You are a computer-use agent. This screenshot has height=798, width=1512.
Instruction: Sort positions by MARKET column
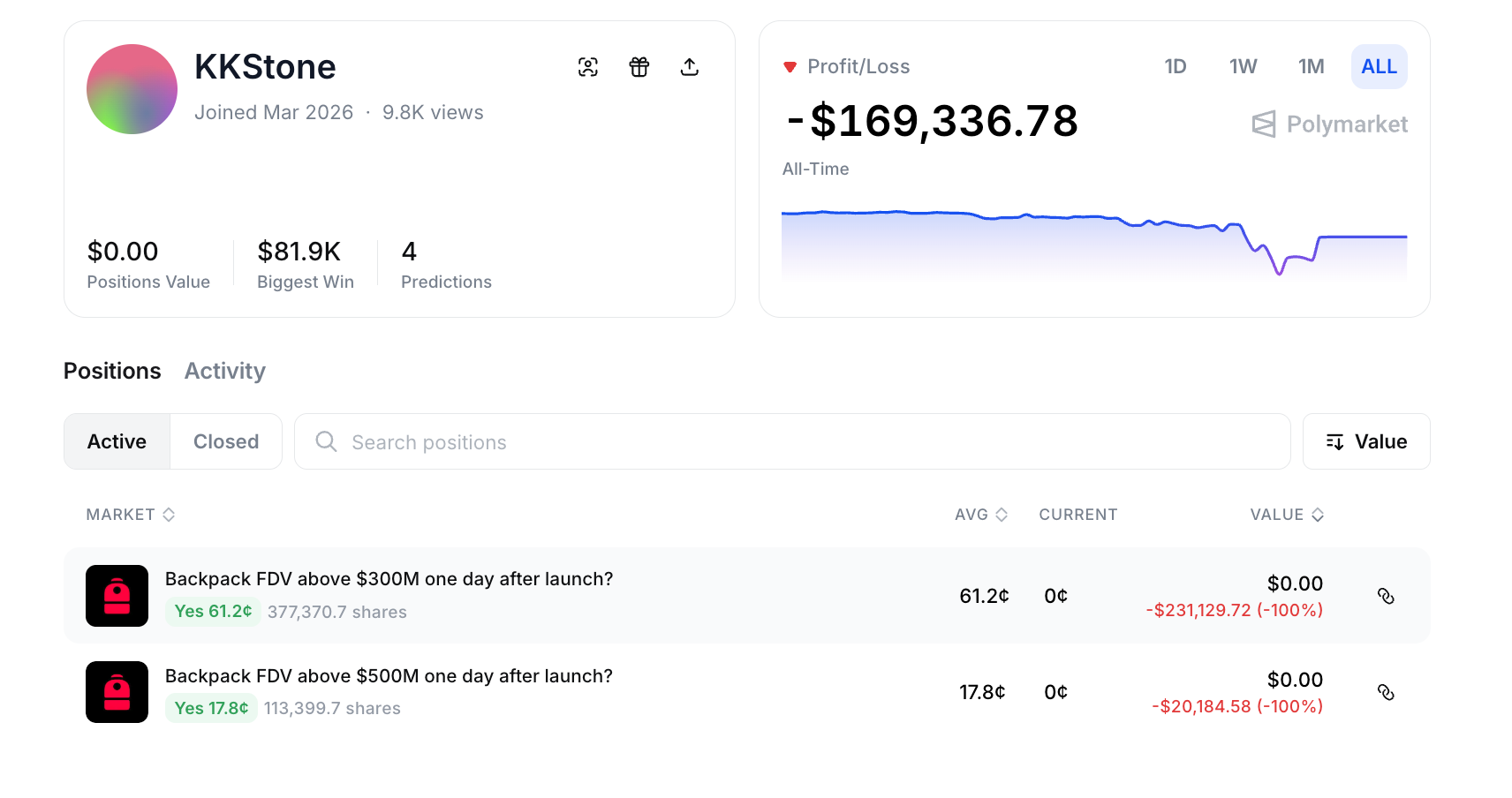click(x=131, y=515)
